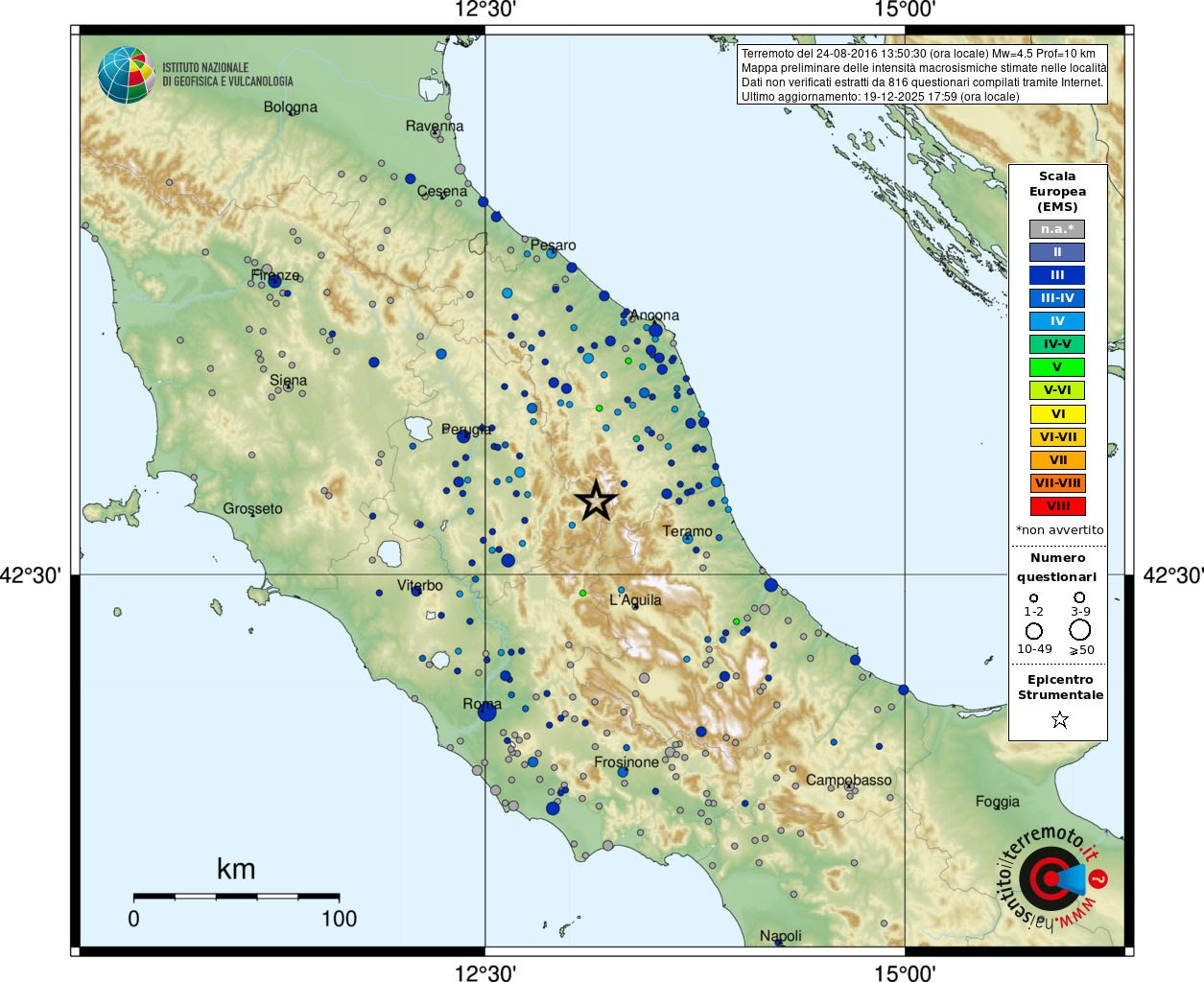Click the Pesaro city label
1204x982 pixels.
554,245
